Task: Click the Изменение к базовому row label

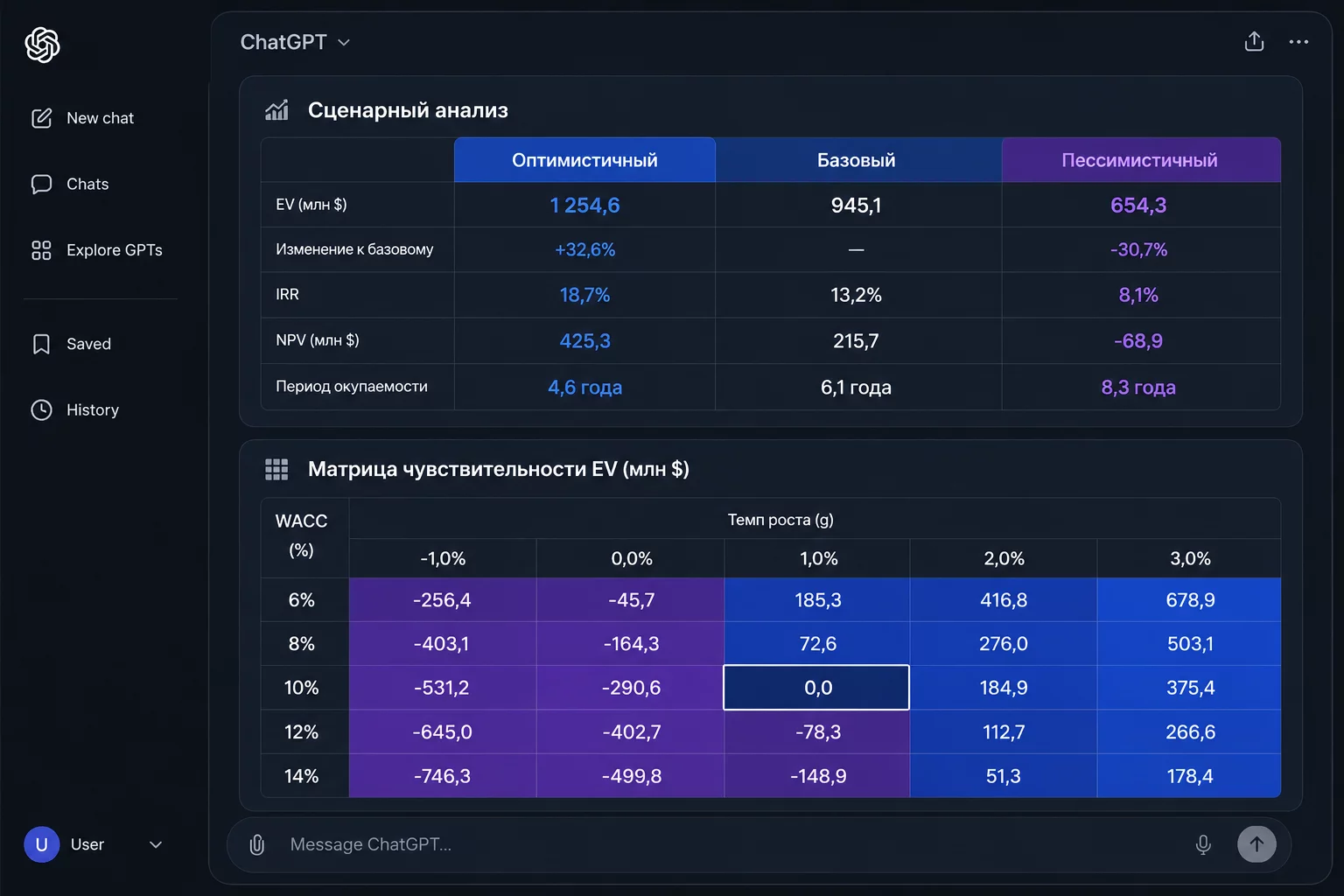Action: 354,249
